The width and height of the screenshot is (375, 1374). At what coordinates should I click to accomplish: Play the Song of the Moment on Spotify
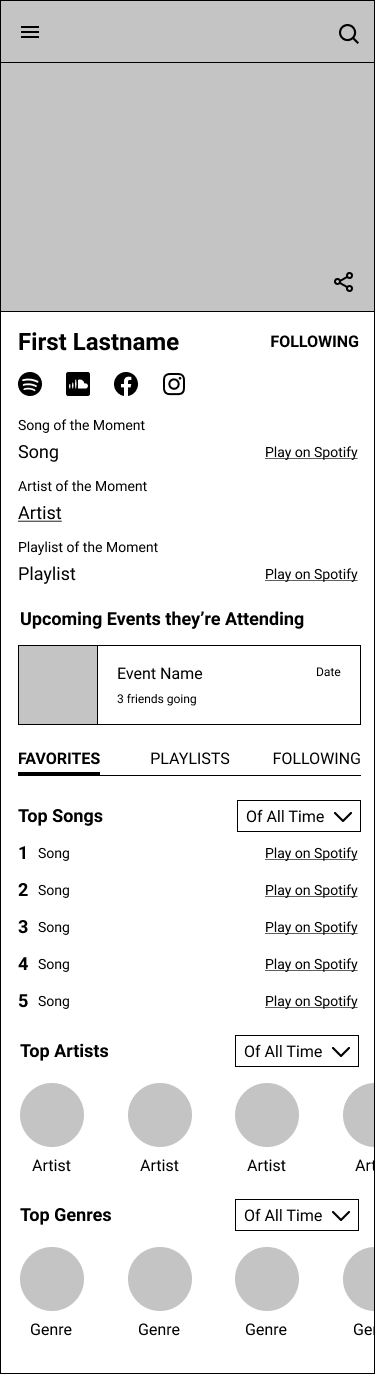click(x=311, y=453)
